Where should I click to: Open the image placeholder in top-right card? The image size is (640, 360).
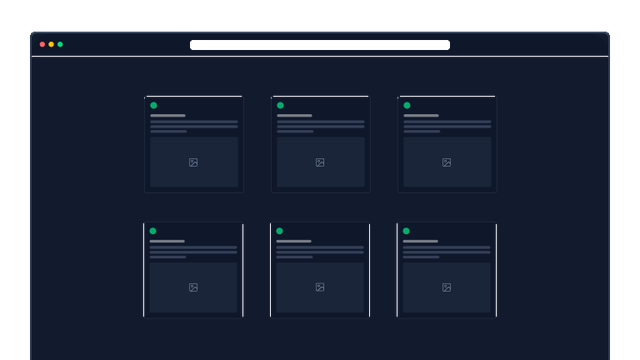click(x=447, y=162)
